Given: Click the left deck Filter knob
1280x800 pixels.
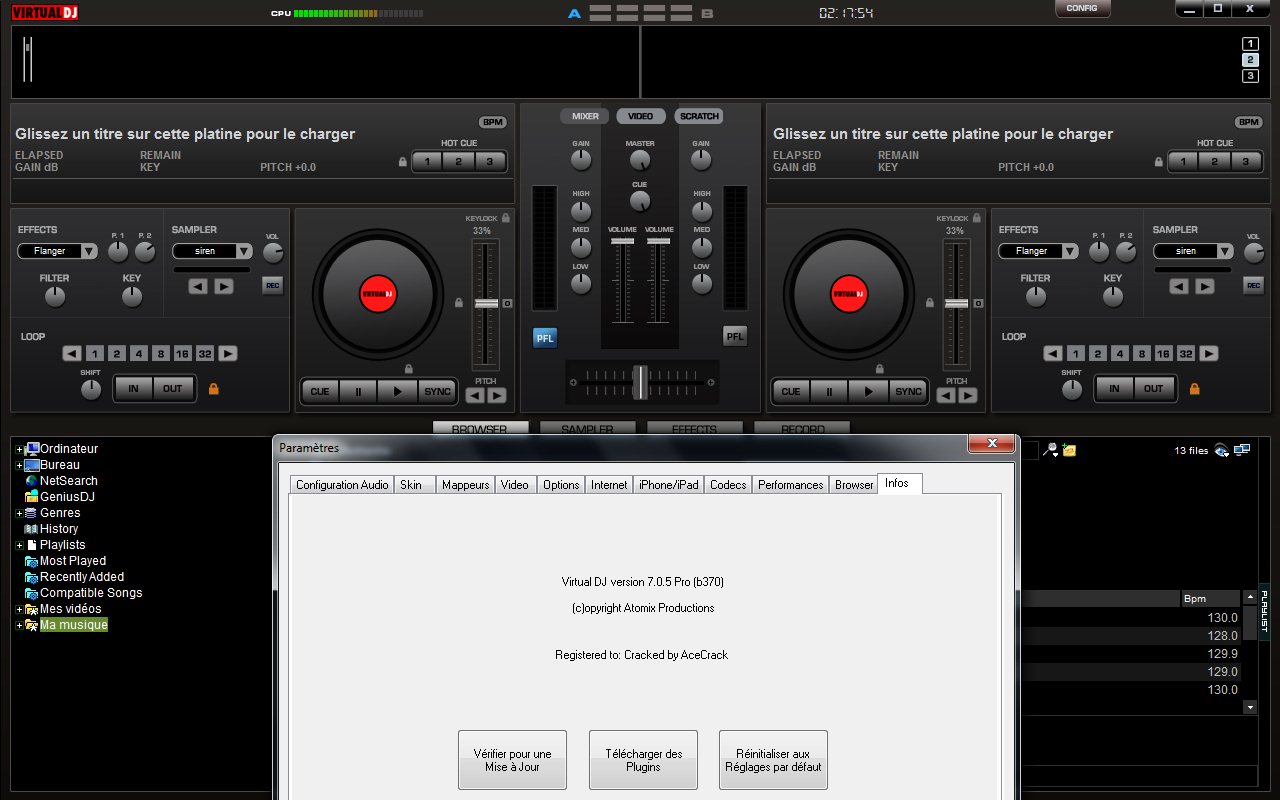Looking at the screenshot, I should [55, 296].
